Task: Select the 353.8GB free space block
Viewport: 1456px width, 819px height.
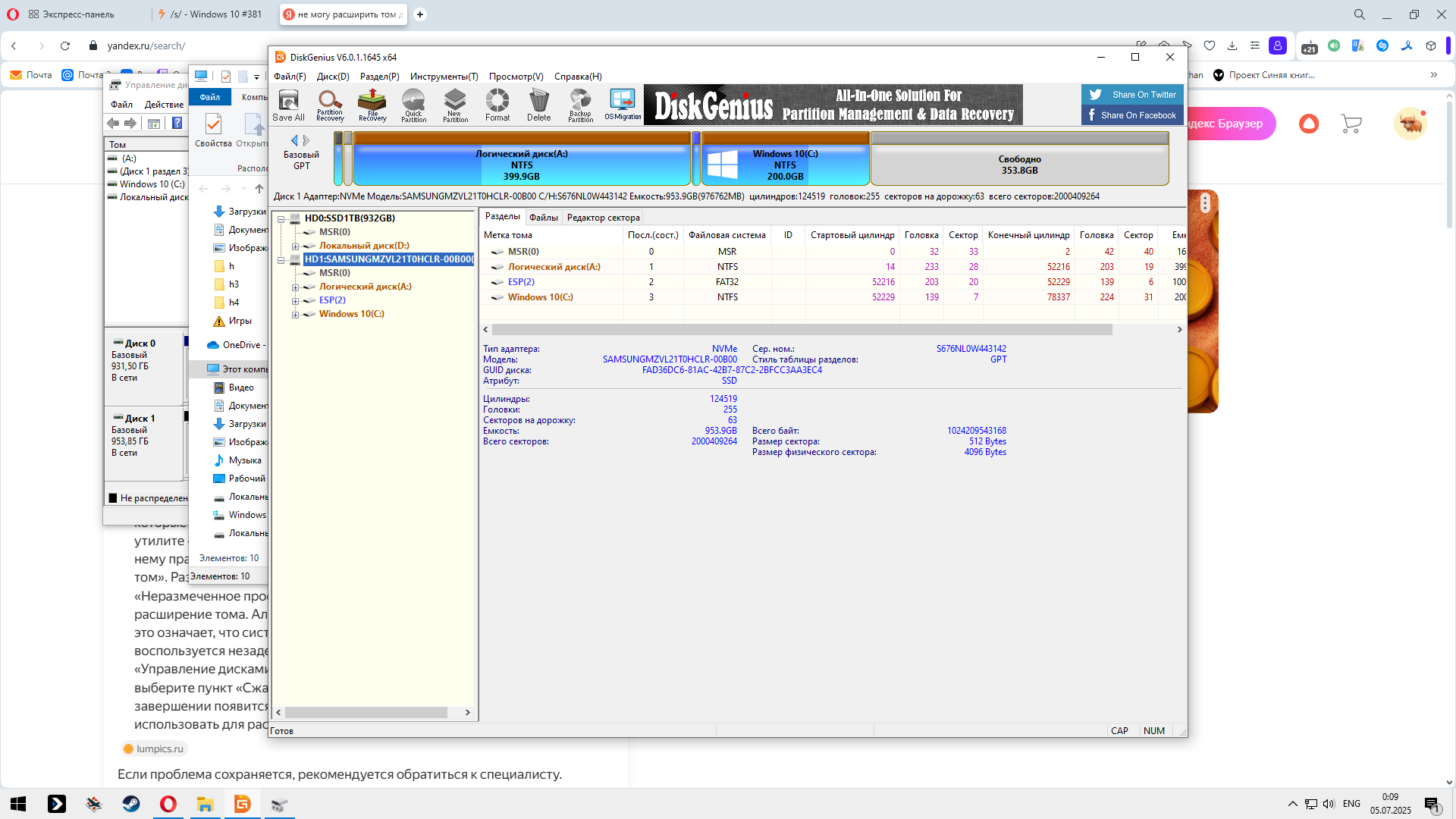Action: click(1019, 165)
